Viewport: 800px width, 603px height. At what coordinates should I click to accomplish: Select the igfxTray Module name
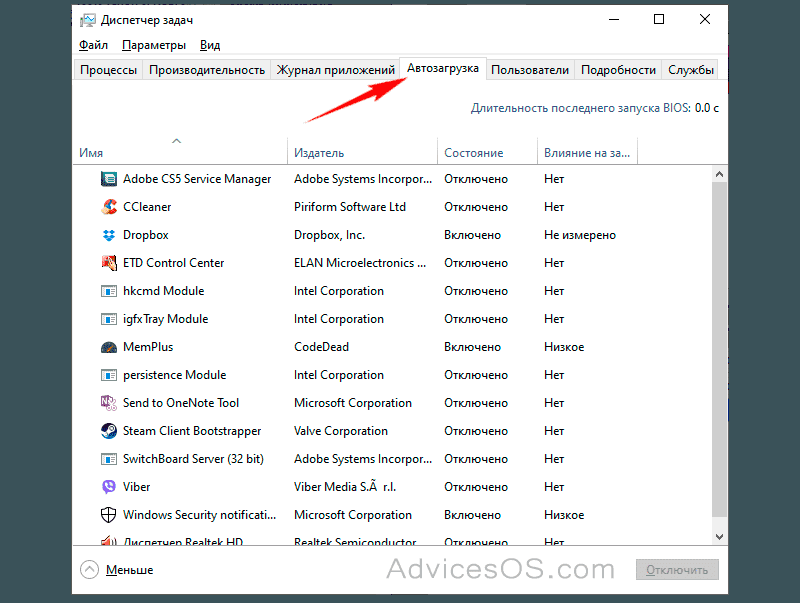(x=165, y=319)
